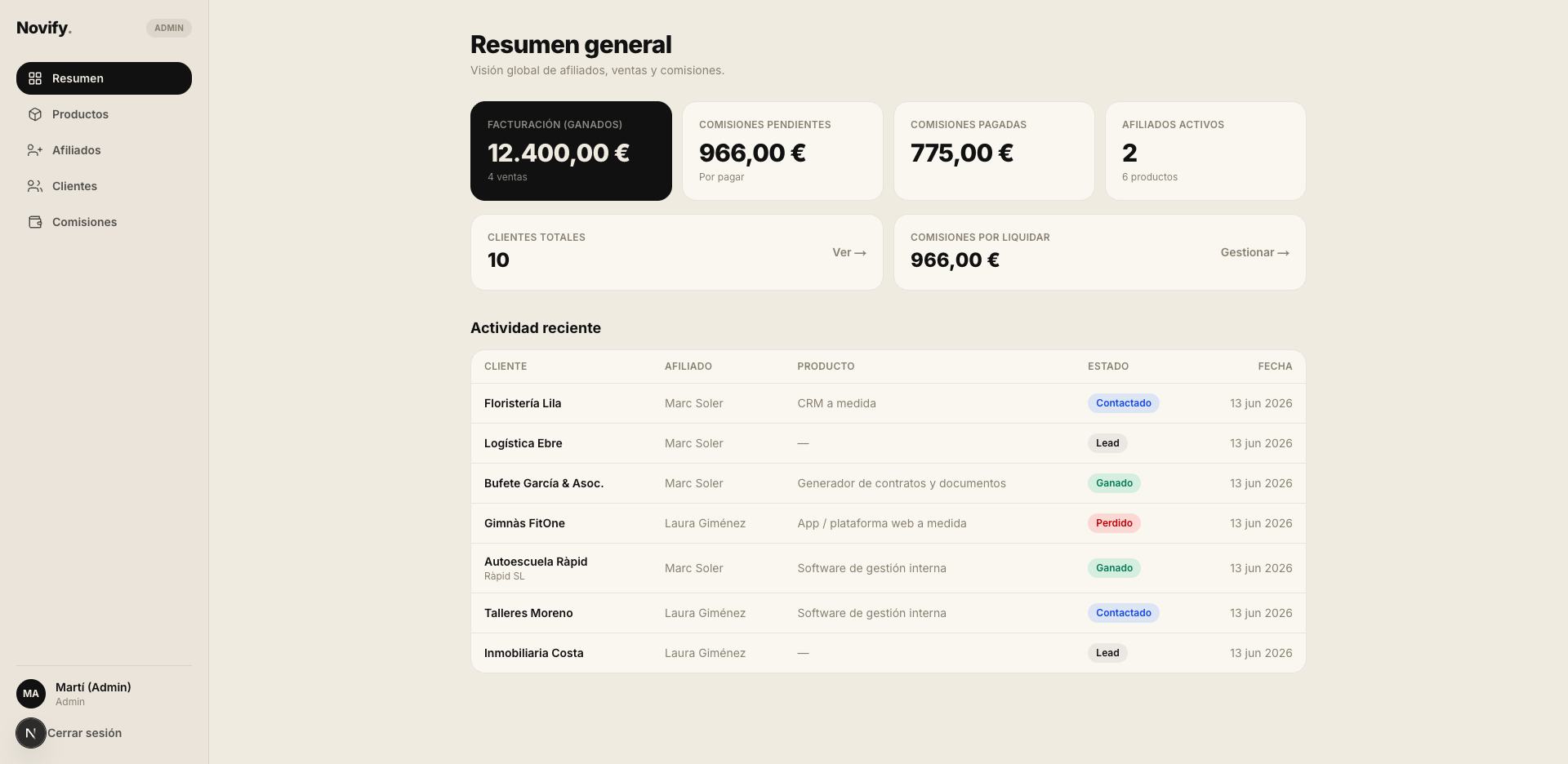
Task: Open the Productos menu item
Action: click(104, 114)
